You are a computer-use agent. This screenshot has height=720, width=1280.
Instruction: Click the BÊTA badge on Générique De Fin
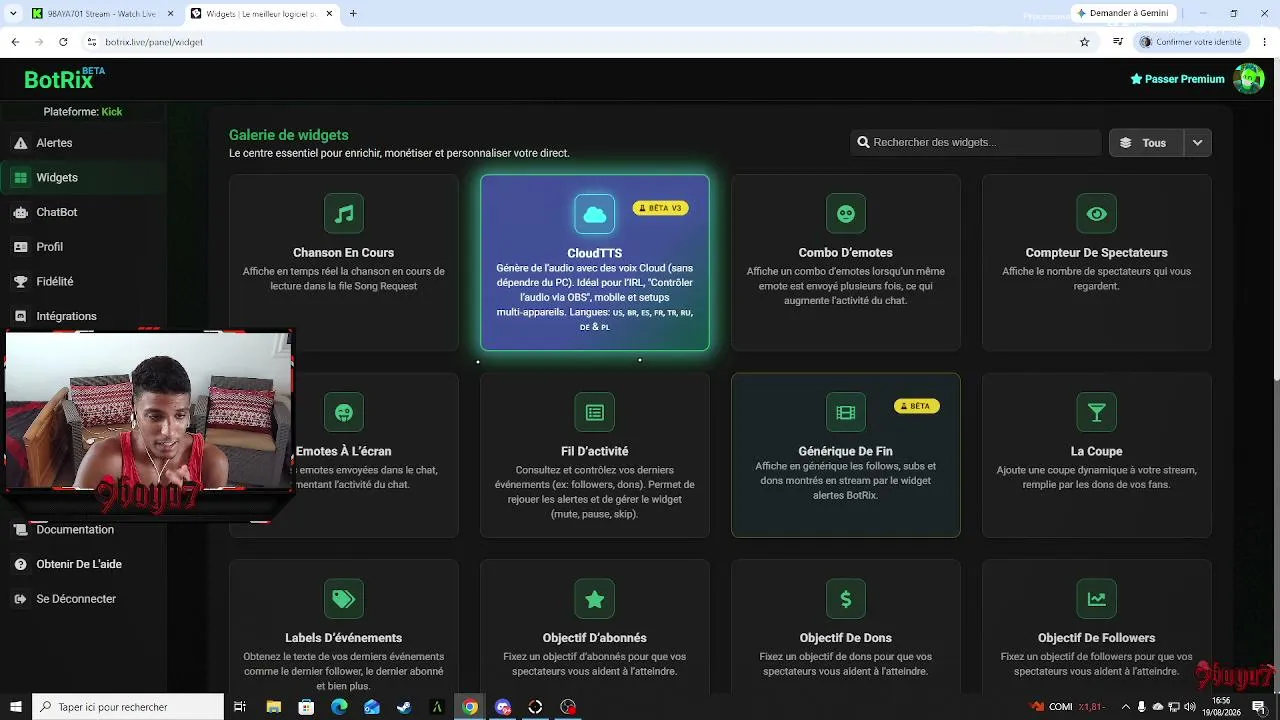point(916,406)
